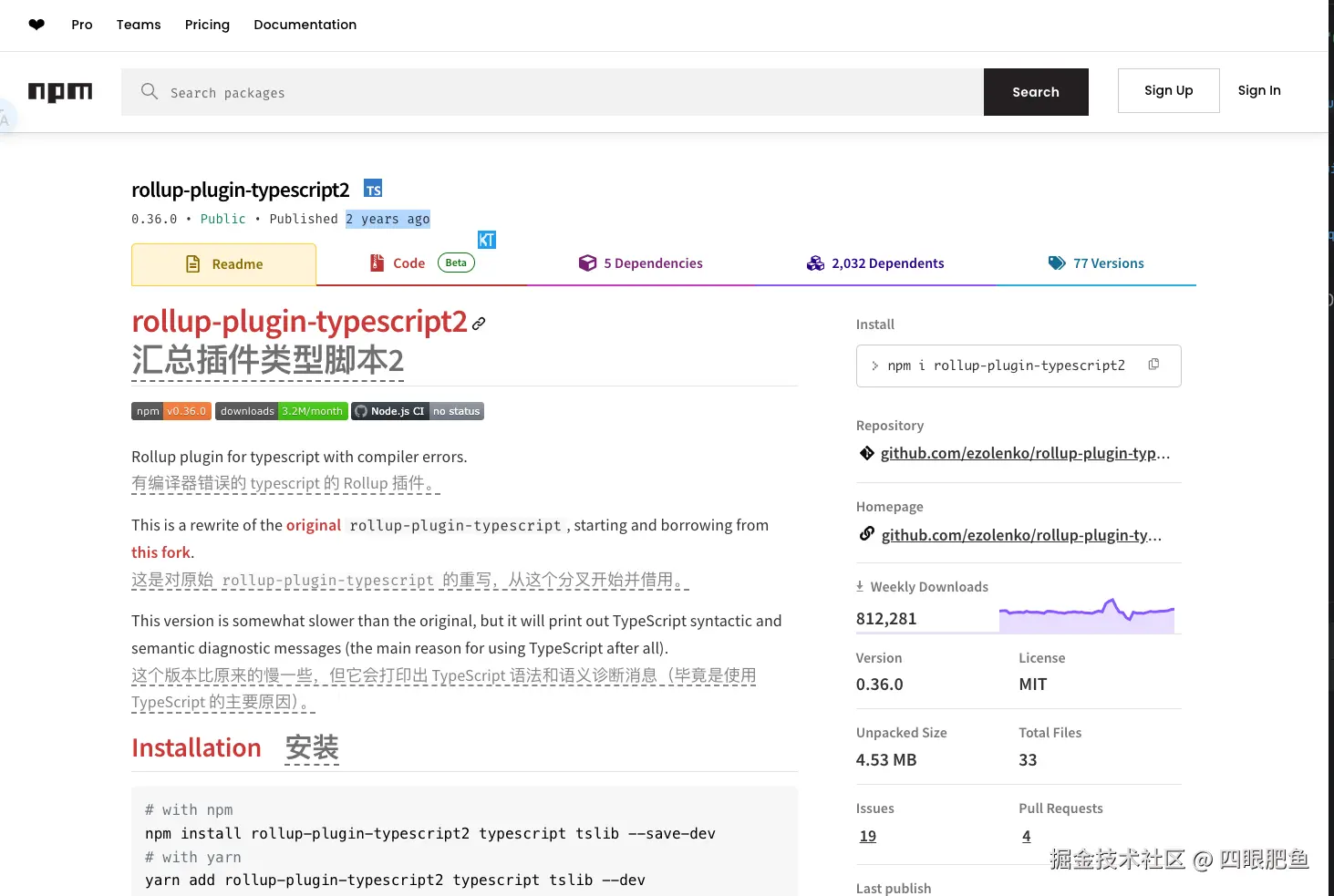Click the KT translation overlay icon

[487, 240]
